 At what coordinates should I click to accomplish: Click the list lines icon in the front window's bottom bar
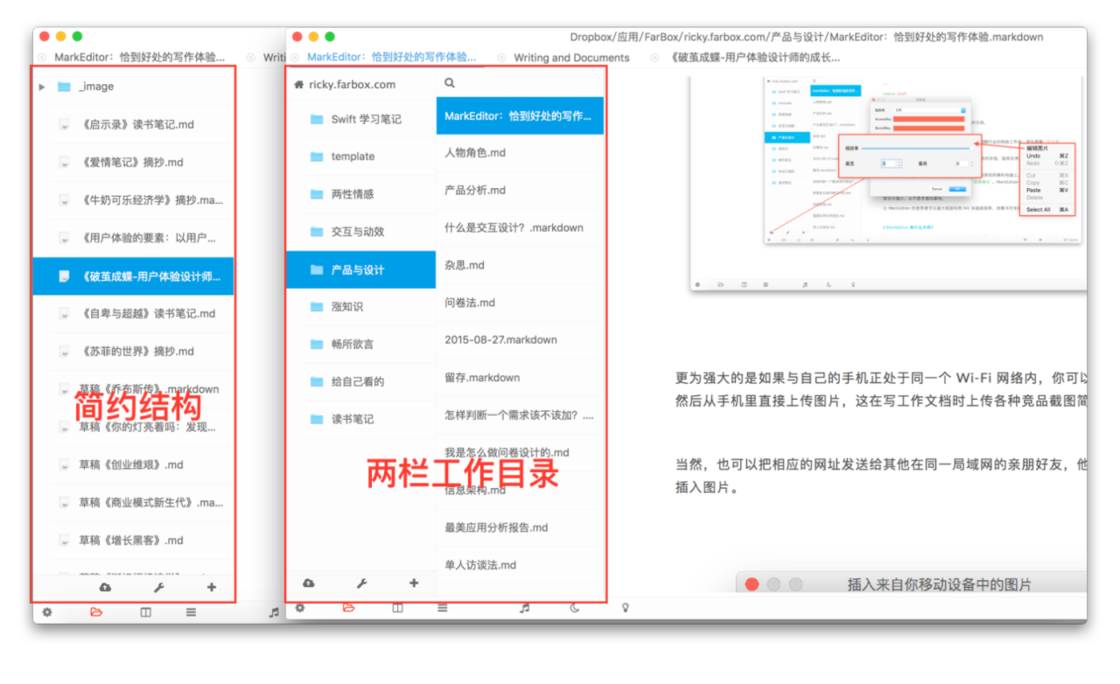pyautogui.click(x=443, y=608)
